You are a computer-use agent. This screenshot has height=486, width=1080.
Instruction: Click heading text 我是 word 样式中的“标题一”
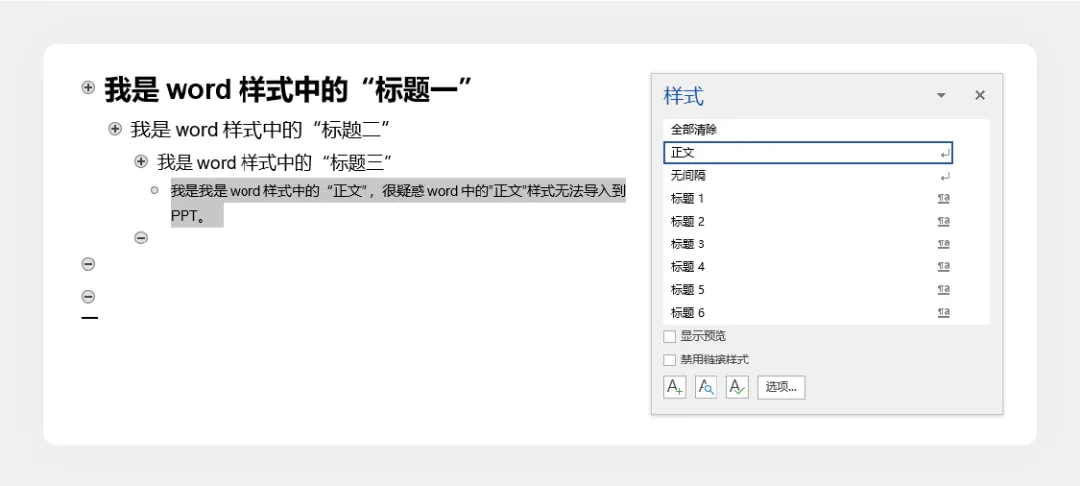(289, 89)
